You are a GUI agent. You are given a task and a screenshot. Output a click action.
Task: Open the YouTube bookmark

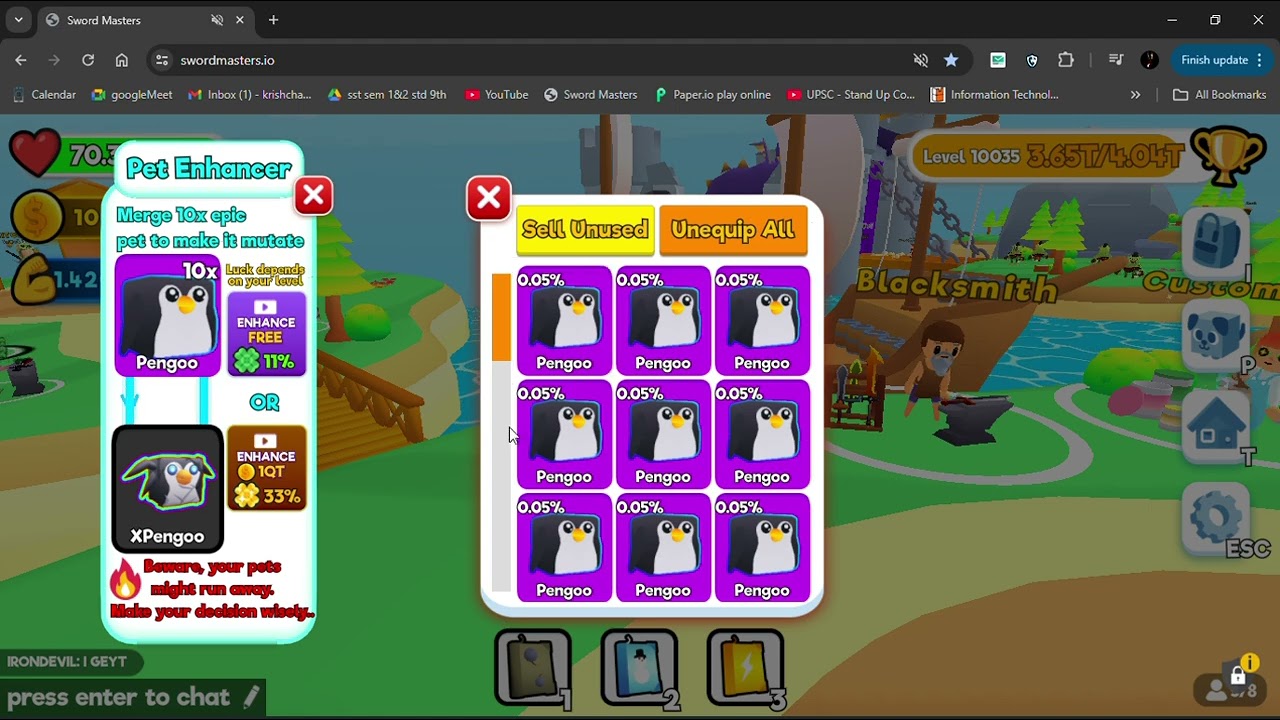tap(497, 95)
